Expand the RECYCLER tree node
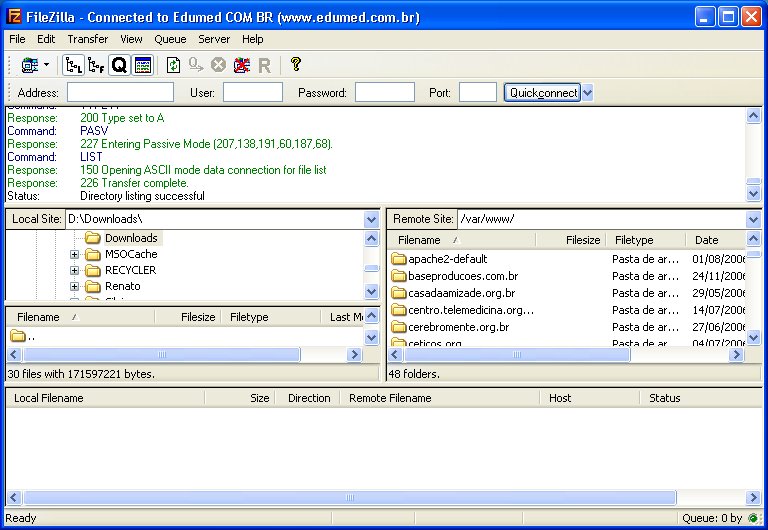Image resolution: width=768 pixels, height=530 pixels. pyautogui.click(x=74, y=270)
